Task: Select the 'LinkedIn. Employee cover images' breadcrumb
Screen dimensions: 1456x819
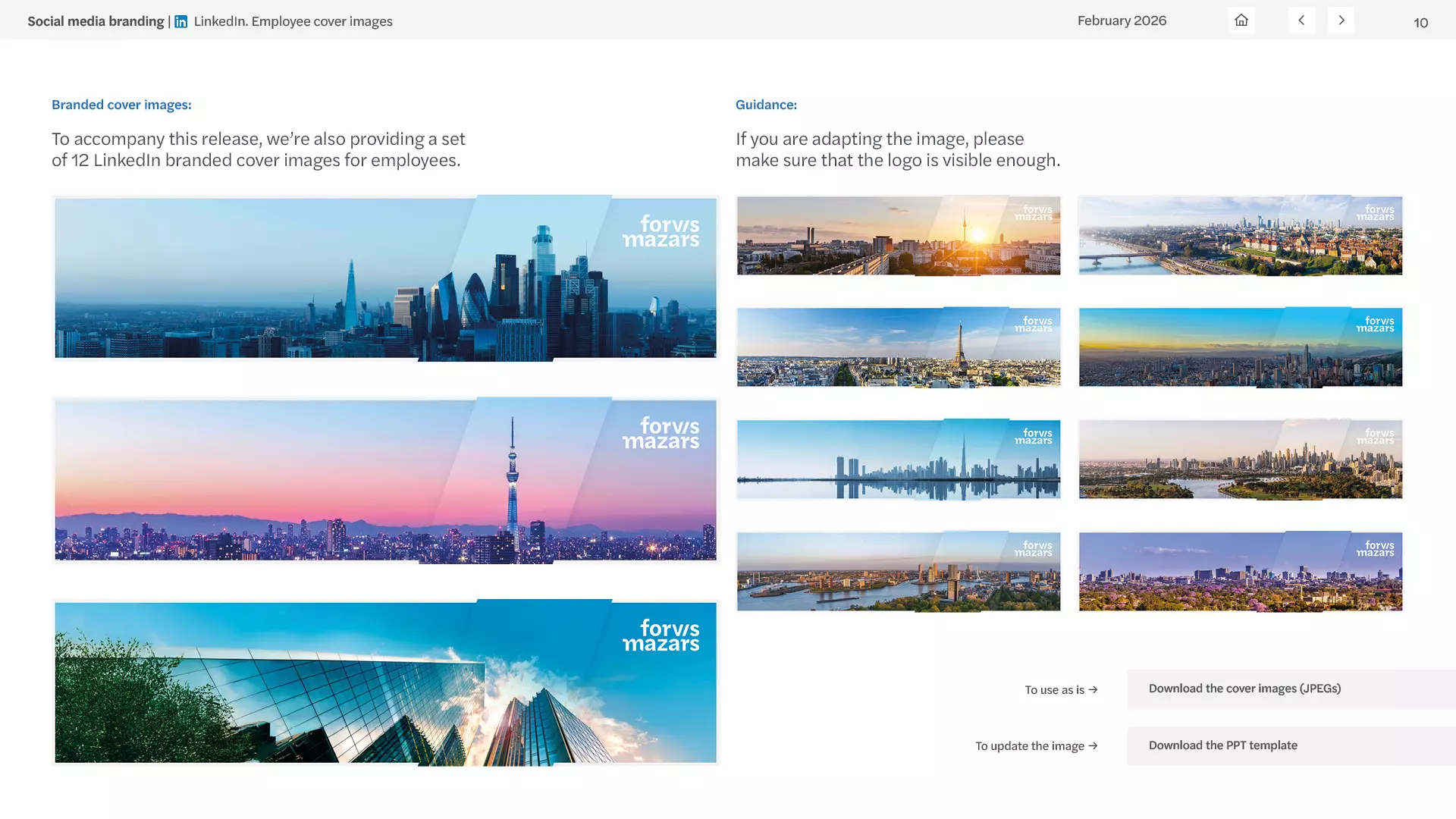Action: (293, 21)
